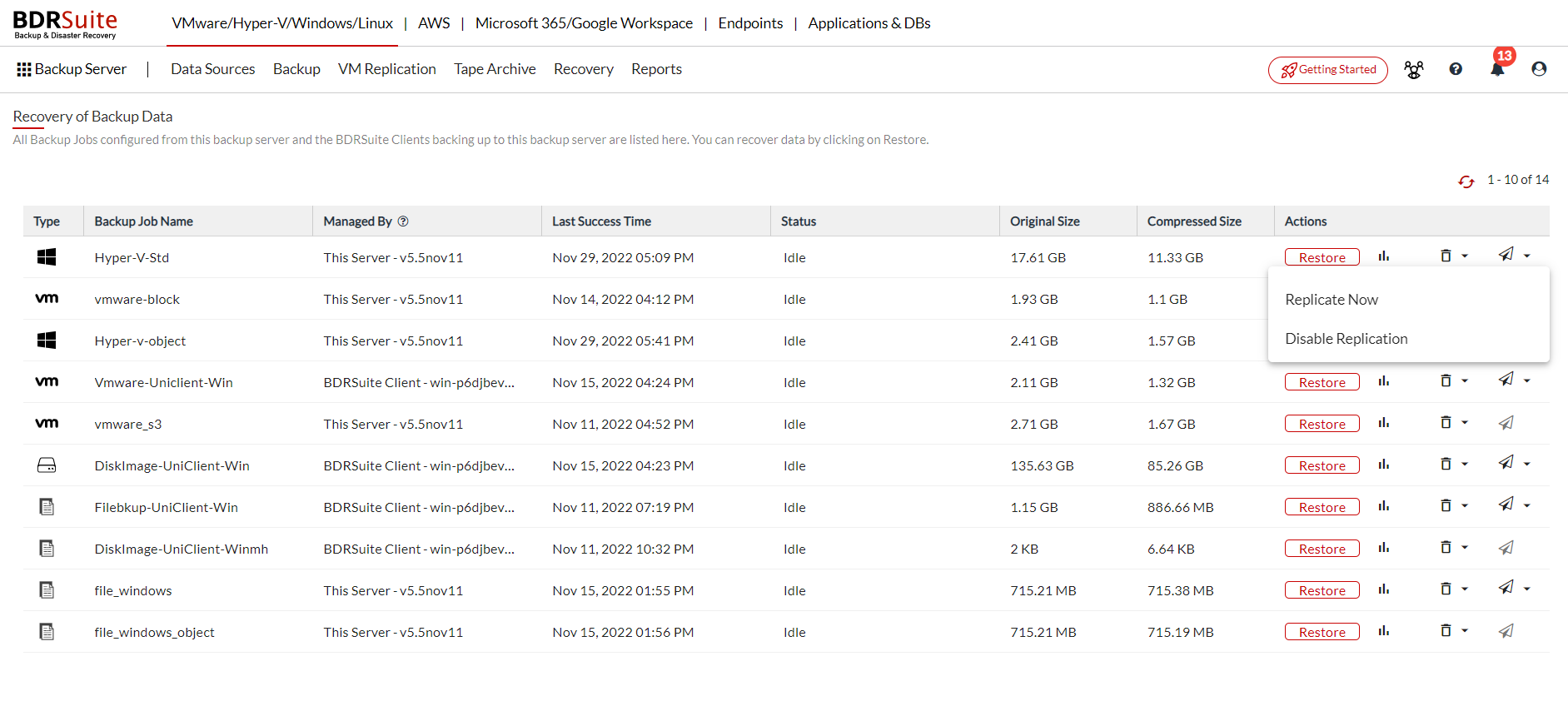The width and height of the screenshot is (1568, 711).
Task: Restore the file_windows_object backup job
Action: [x=1322, y=632]
